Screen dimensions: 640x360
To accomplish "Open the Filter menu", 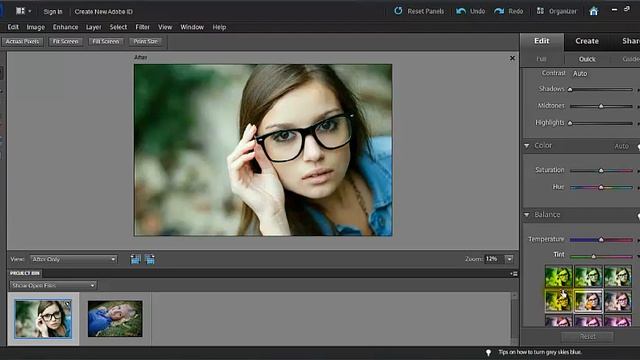I will [142, 27].
